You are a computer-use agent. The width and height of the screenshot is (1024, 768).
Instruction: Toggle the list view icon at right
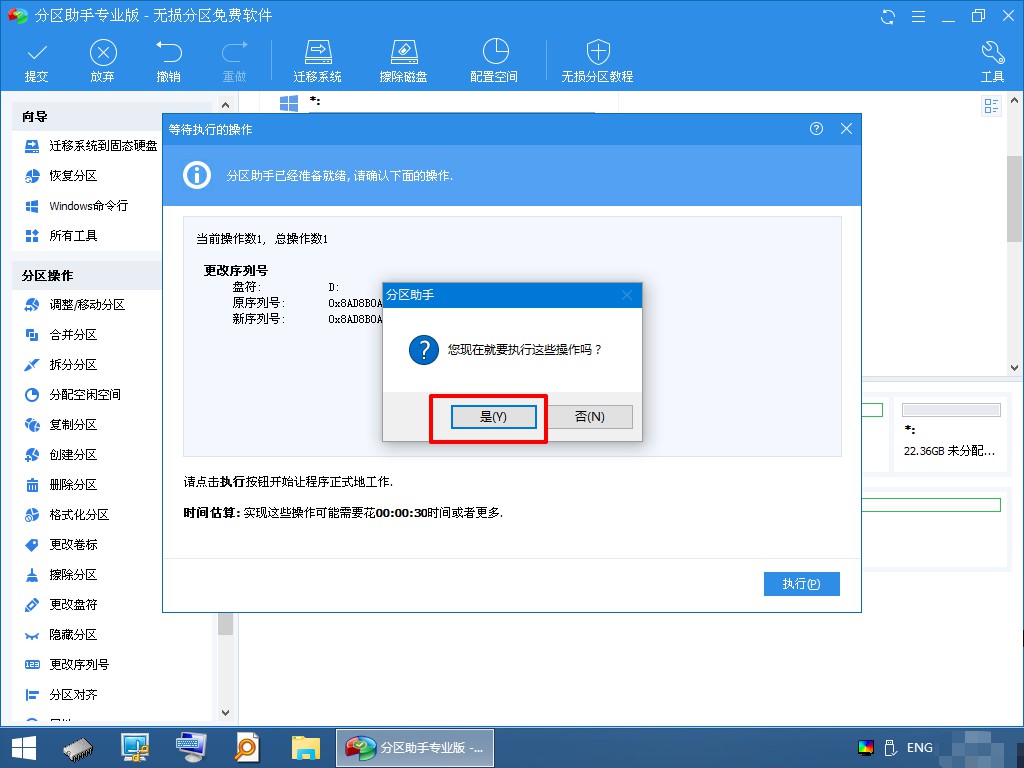[x=991, y=106]
